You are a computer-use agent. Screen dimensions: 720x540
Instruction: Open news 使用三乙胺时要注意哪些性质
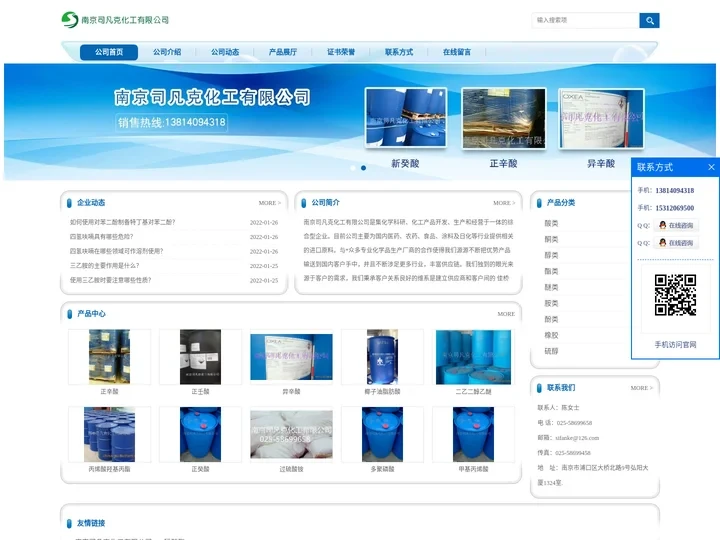pos(111,280)
